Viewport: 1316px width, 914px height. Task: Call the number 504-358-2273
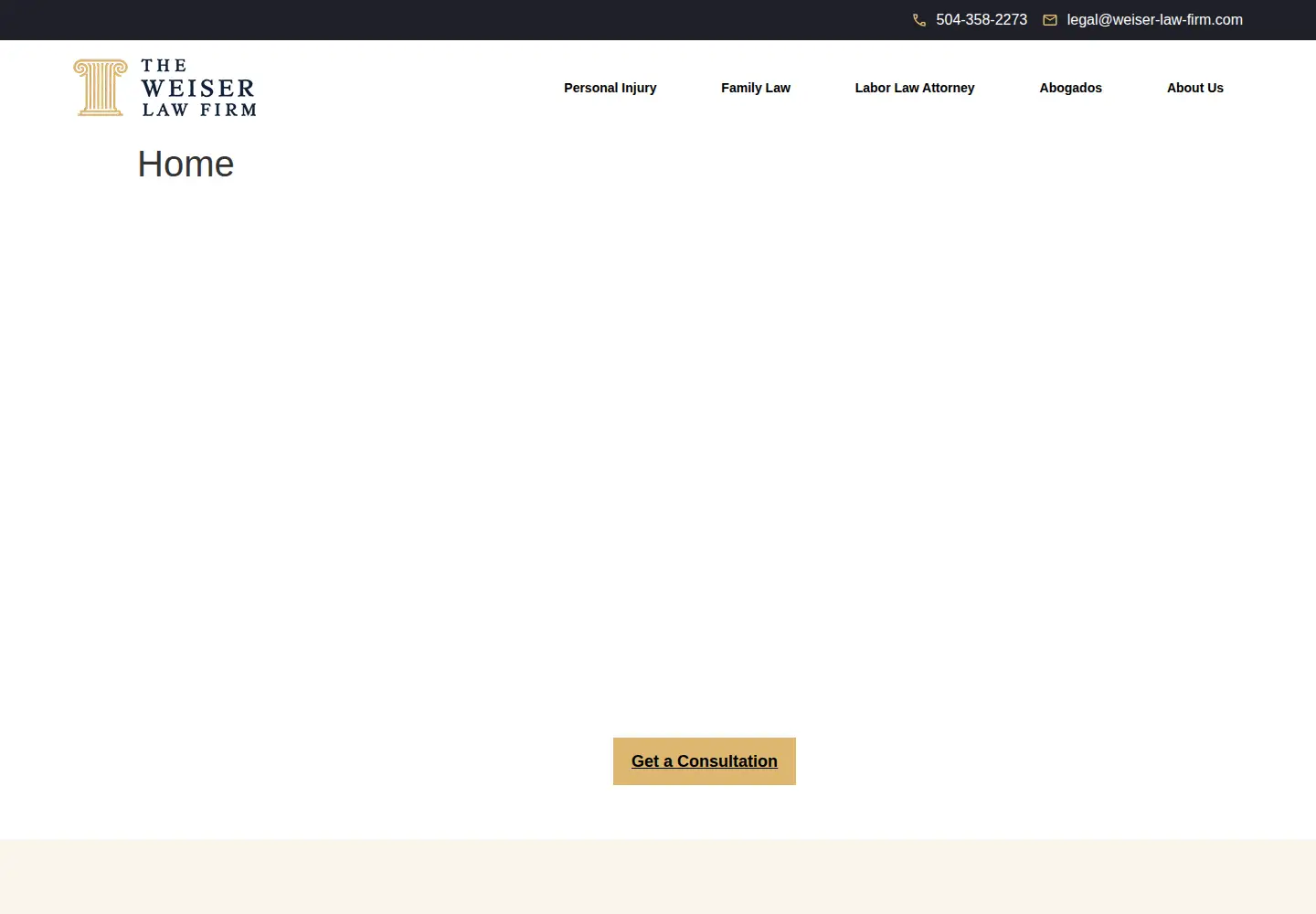click(x=982, y=20)
